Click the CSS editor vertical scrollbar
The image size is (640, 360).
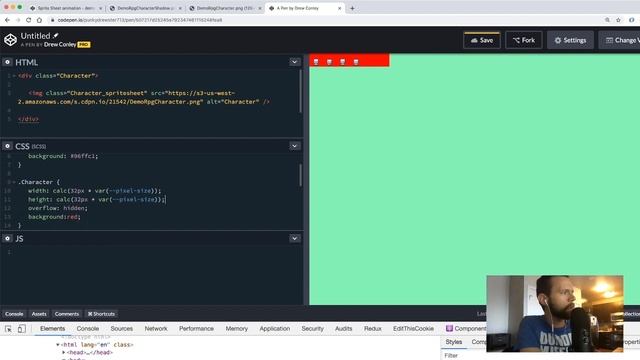(300, 175)
